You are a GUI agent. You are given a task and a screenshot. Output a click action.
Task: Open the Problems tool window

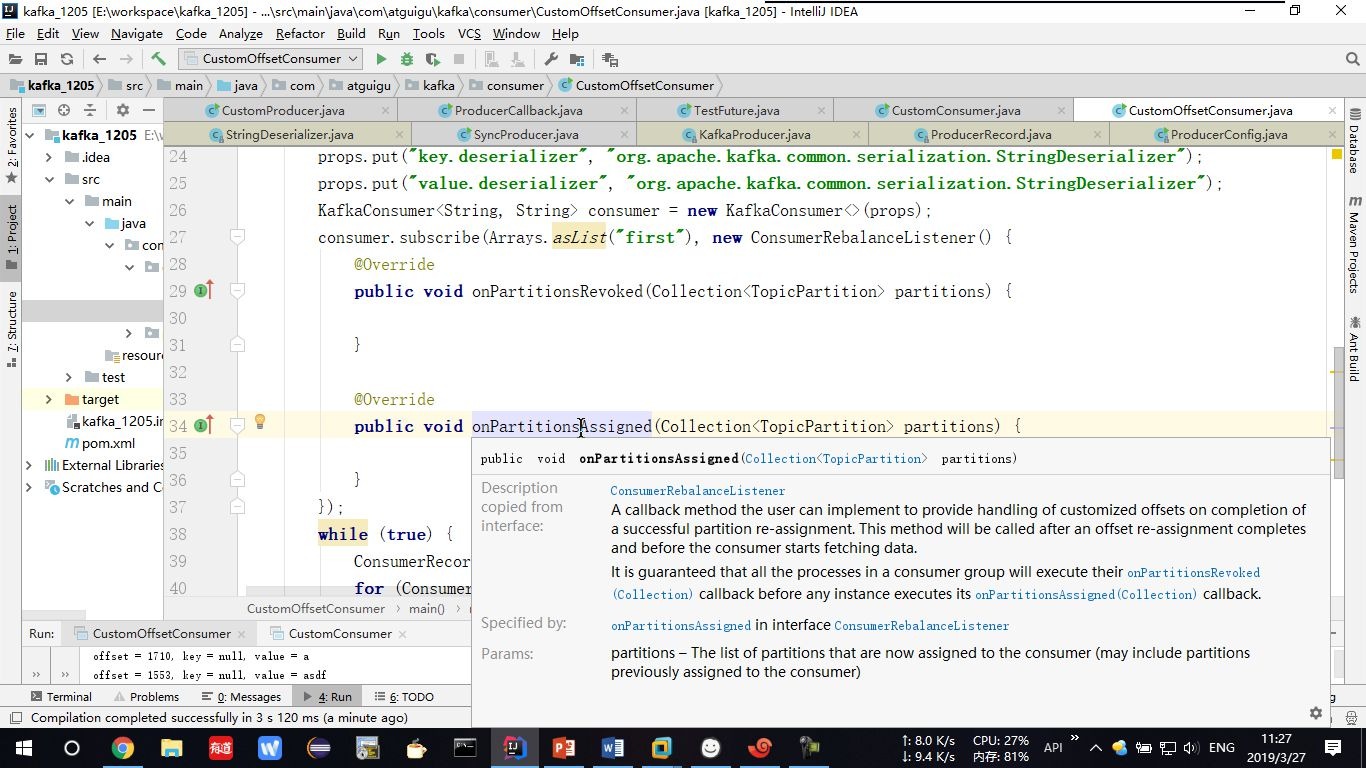[x=145, y=697]
